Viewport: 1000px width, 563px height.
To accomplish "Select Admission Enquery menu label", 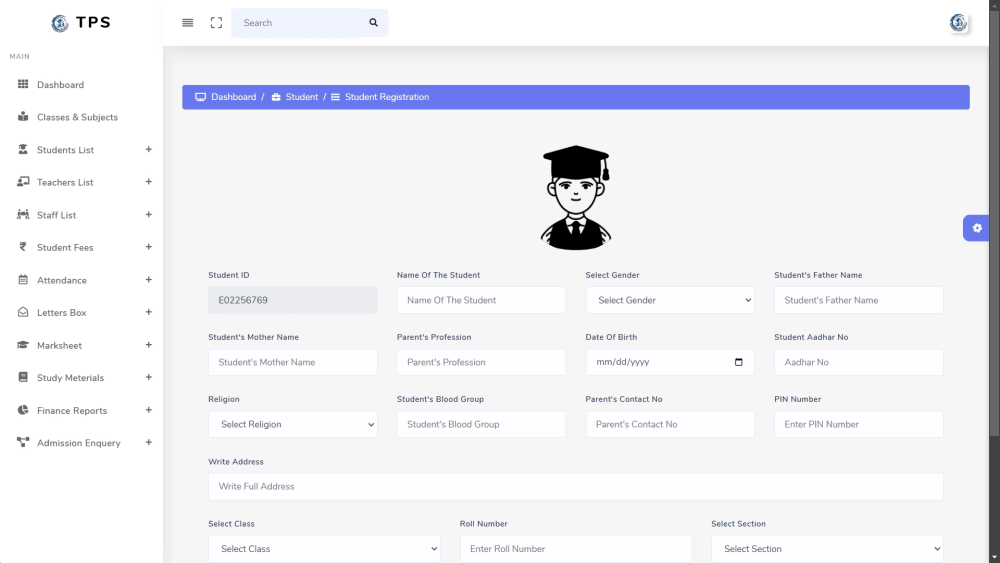I will pyautogui.click(x=78, y=443).
